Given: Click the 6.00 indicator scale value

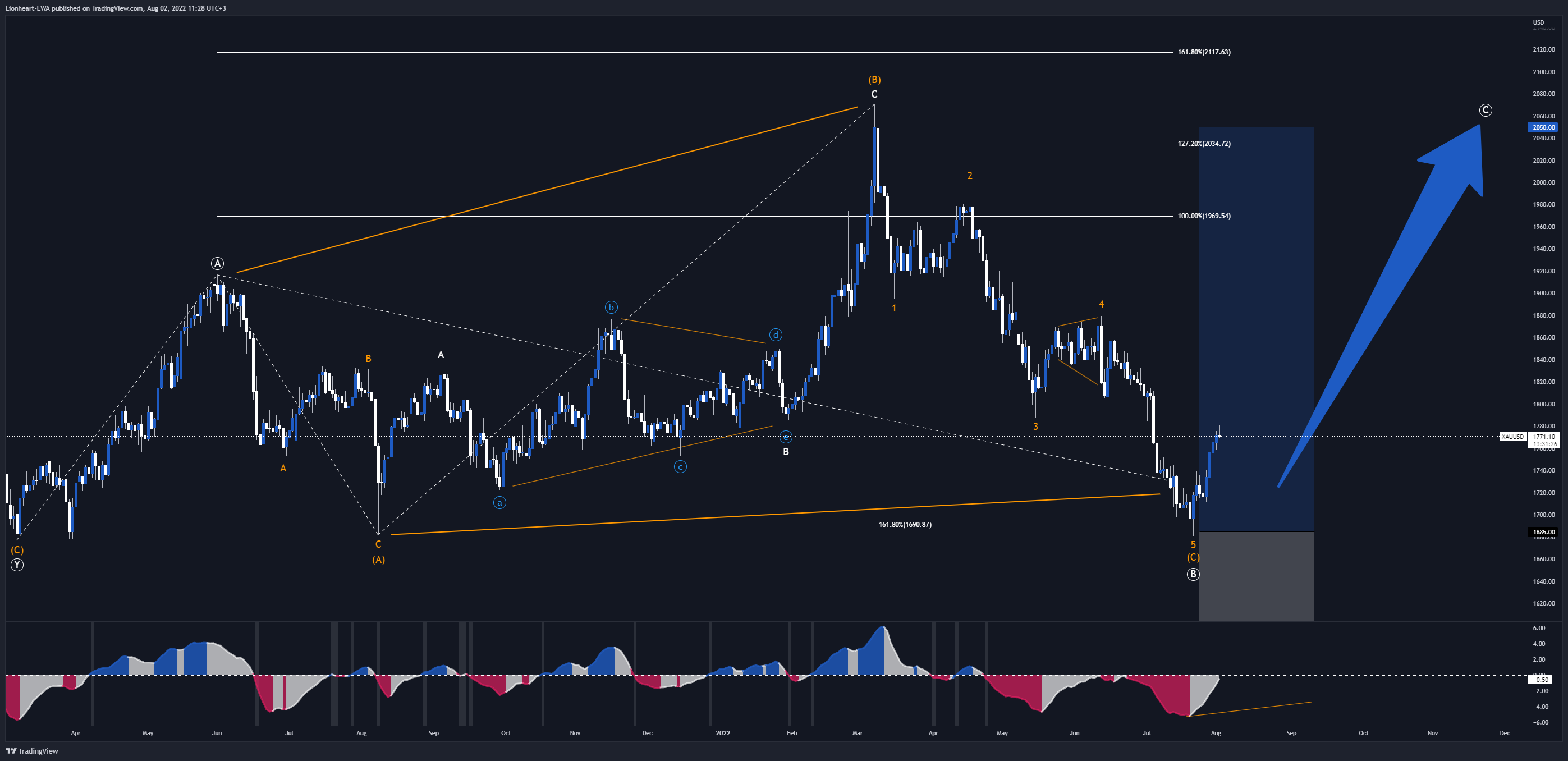Looking at the screenshot, I should (1539, 627).
